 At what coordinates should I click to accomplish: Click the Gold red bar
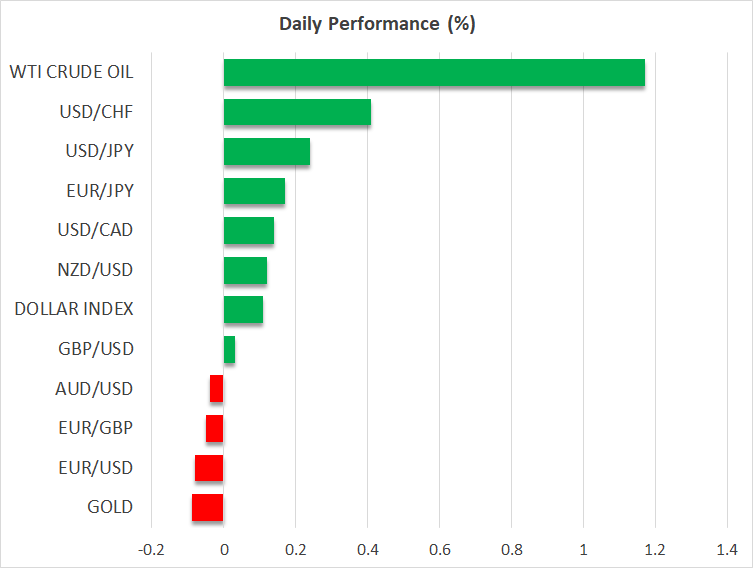coord(207,507)
